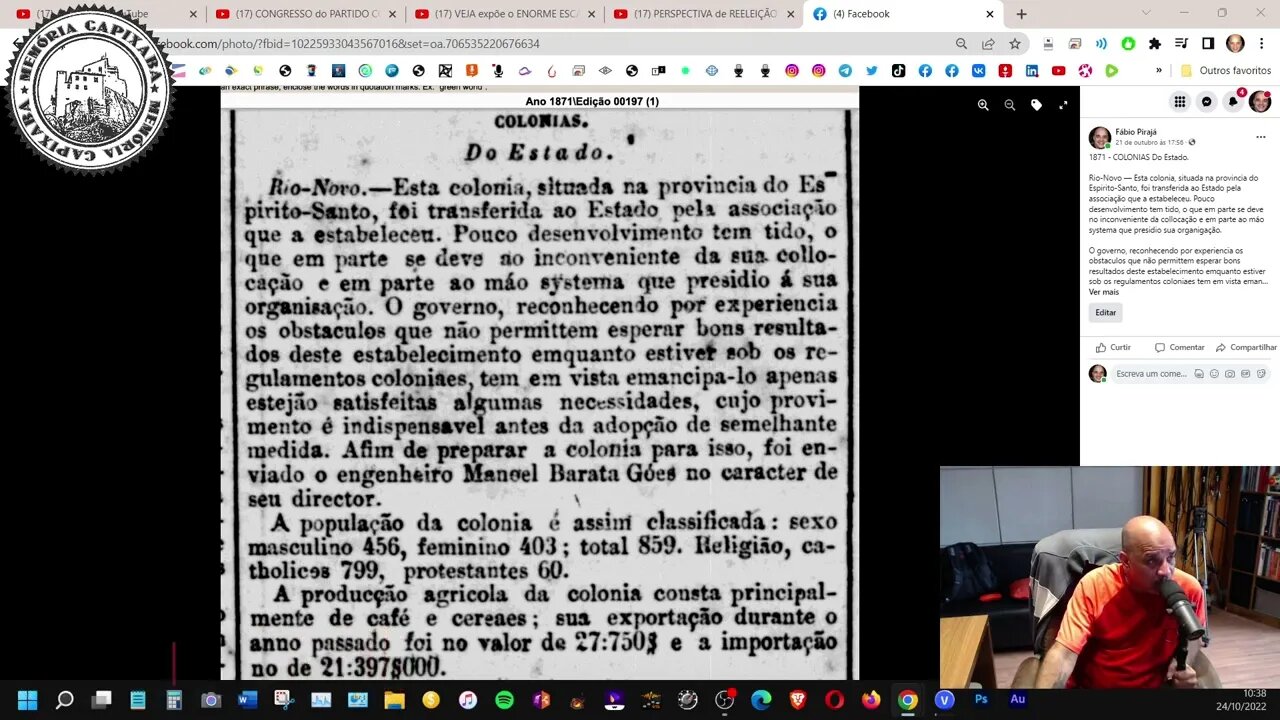Close the CONGRESSO do PARTIDO tab

tap(392, 14)
